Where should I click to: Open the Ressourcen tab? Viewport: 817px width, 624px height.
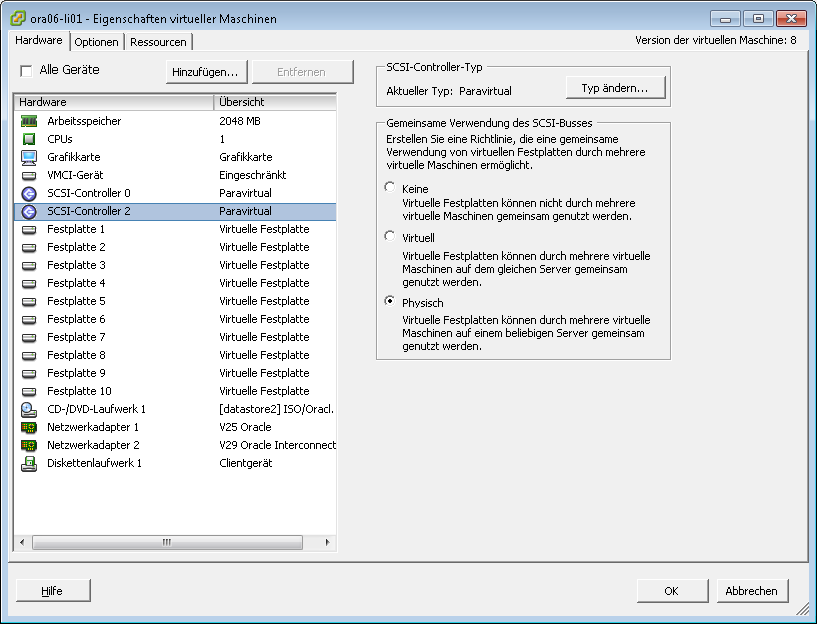coord(158,42)
